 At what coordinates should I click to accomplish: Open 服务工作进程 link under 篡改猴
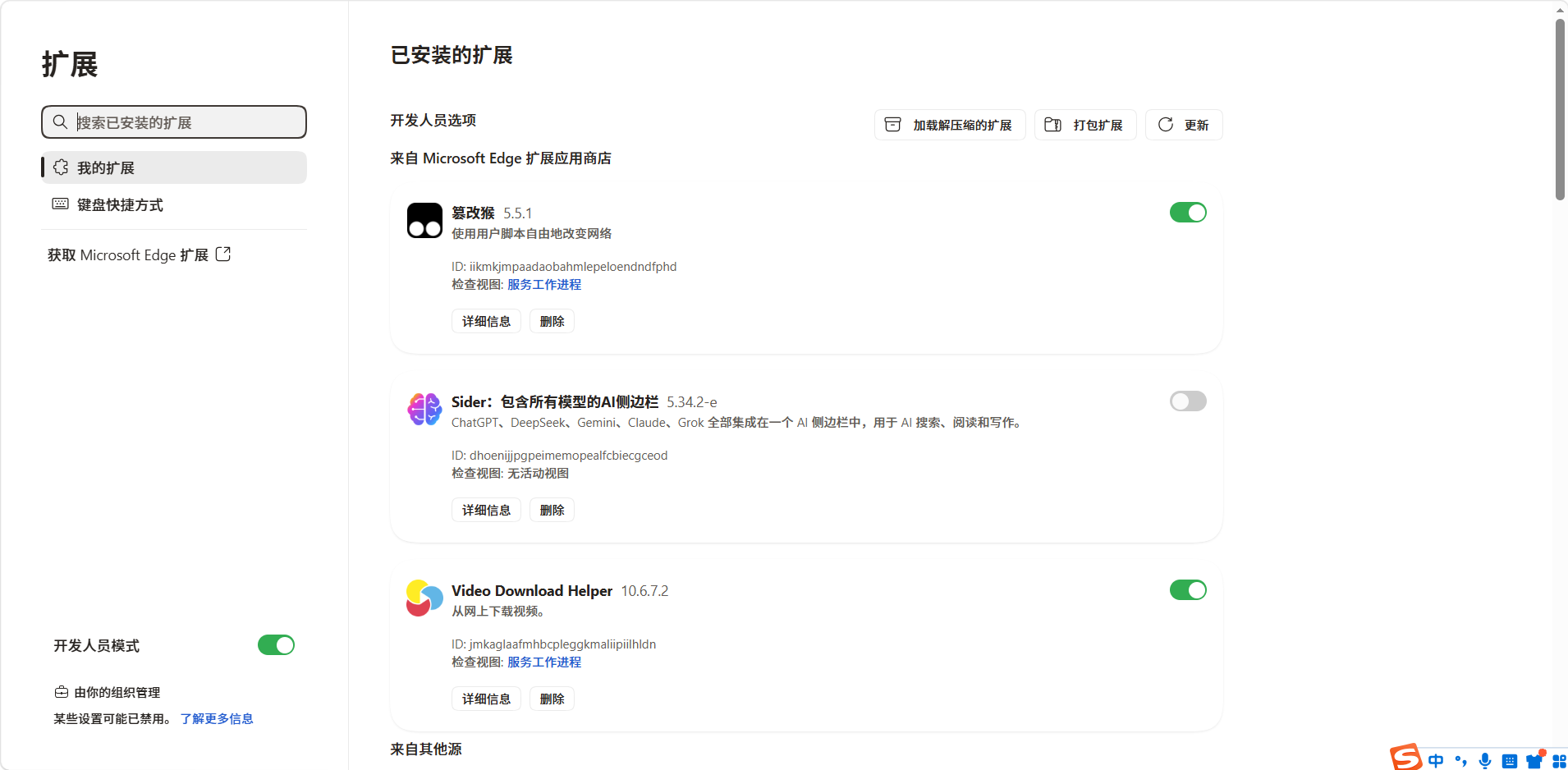click(x=544, y=284)
